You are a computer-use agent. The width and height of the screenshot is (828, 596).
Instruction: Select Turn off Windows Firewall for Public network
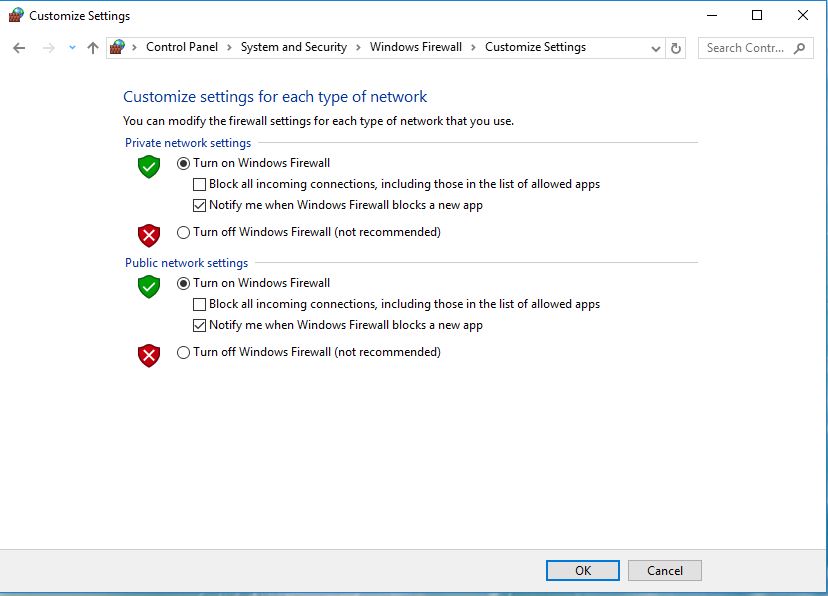point(183,352)
